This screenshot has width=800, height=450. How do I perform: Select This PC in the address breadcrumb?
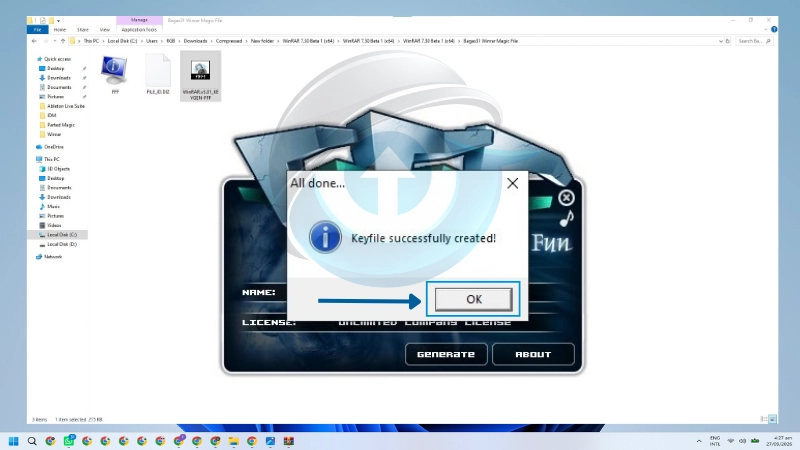tap(91, 41)
